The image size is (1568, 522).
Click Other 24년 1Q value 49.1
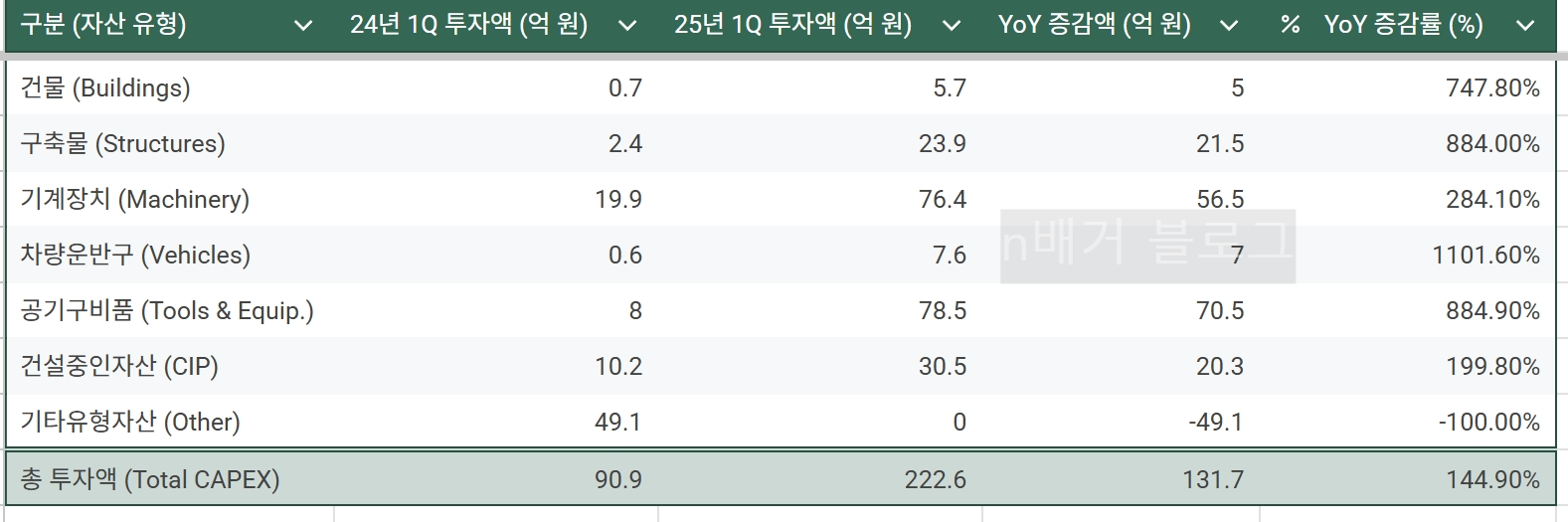point(618,422)
